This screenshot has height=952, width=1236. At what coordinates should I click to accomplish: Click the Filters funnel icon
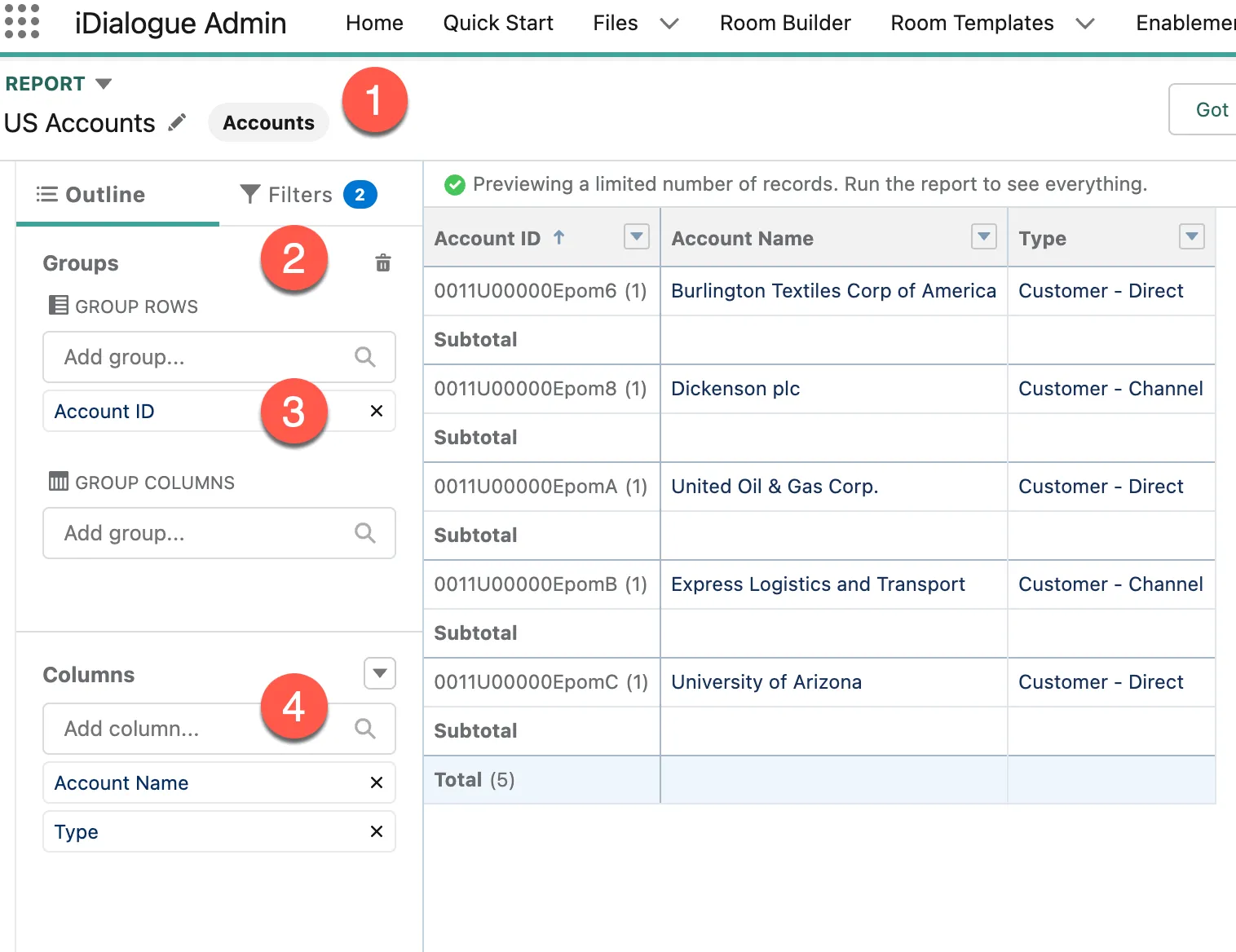pos(250,194)
